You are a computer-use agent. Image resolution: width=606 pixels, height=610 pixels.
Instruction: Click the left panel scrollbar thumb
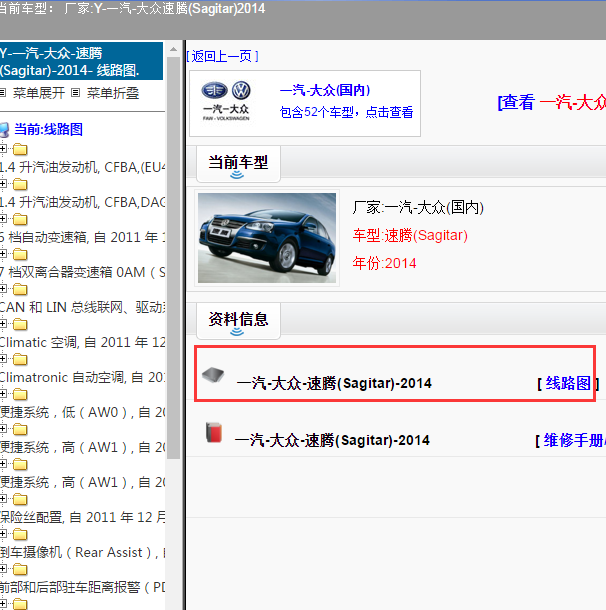tap(173, 258)
